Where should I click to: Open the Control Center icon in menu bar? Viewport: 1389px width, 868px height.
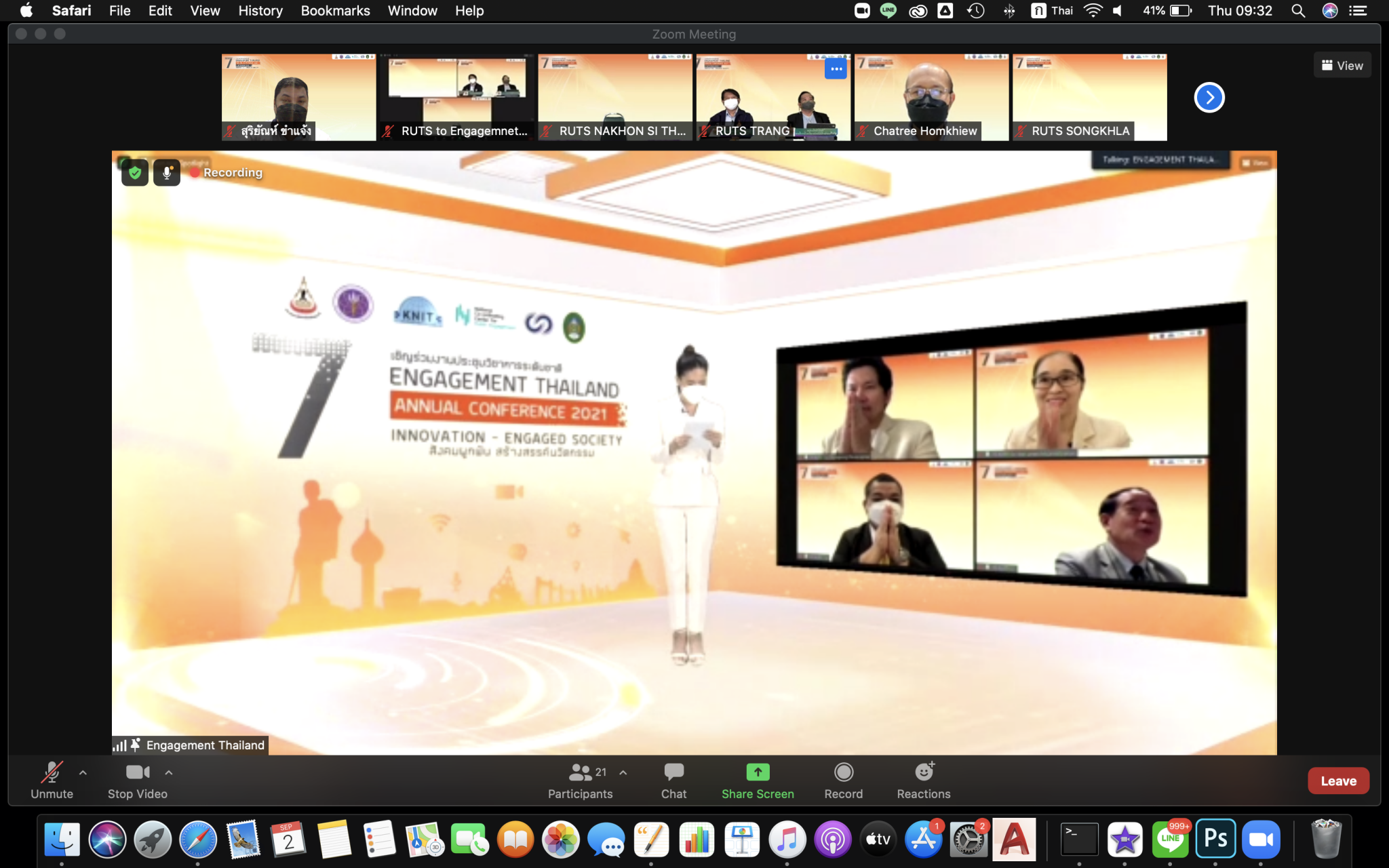pos(1358,11)
